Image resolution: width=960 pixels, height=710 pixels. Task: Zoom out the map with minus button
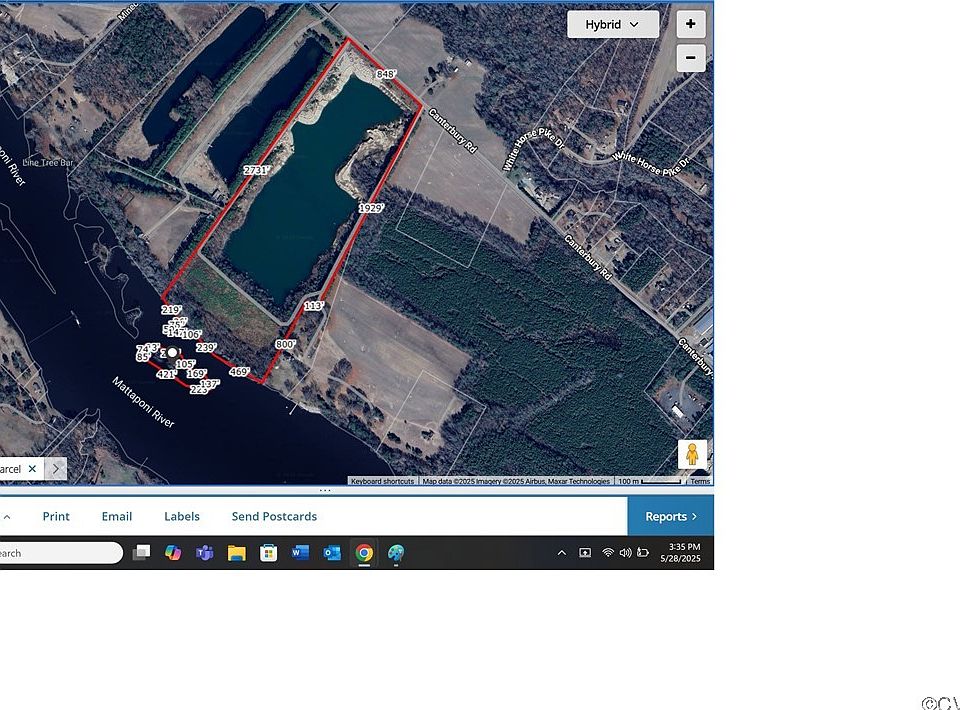point(690,58)
